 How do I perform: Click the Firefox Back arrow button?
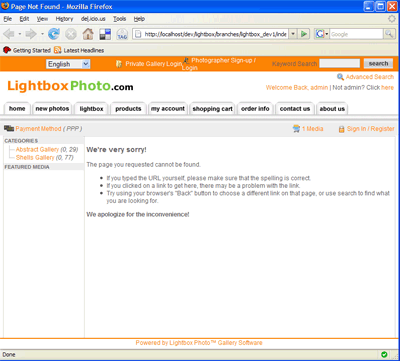click(9, 34)
